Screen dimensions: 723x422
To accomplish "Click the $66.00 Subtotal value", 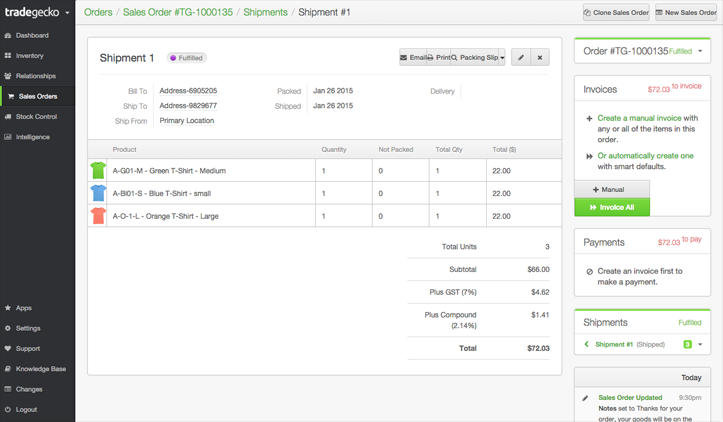I will click(x=538, y=269).
